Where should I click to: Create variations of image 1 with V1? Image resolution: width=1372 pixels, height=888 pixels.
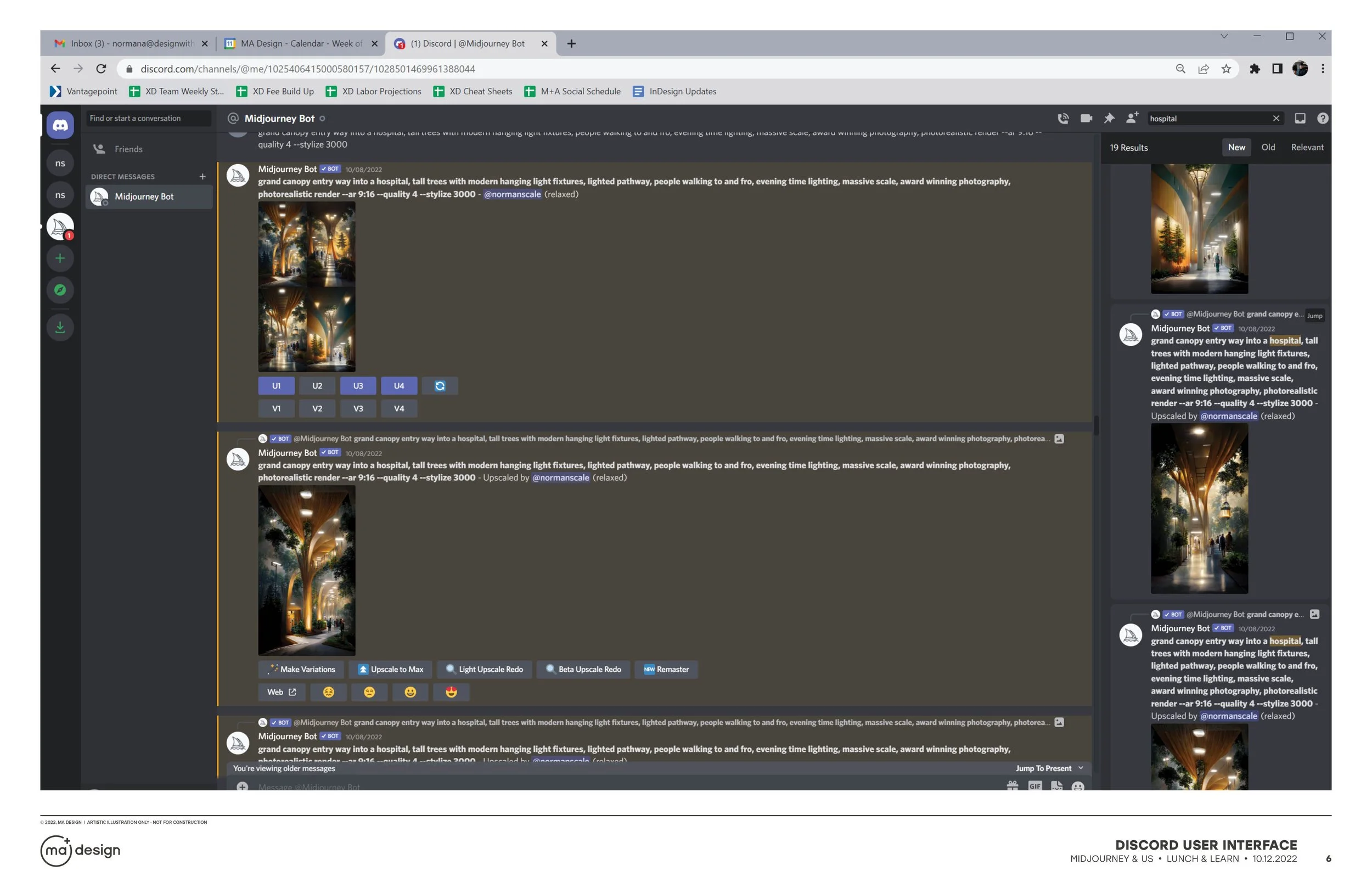point(277,409)
